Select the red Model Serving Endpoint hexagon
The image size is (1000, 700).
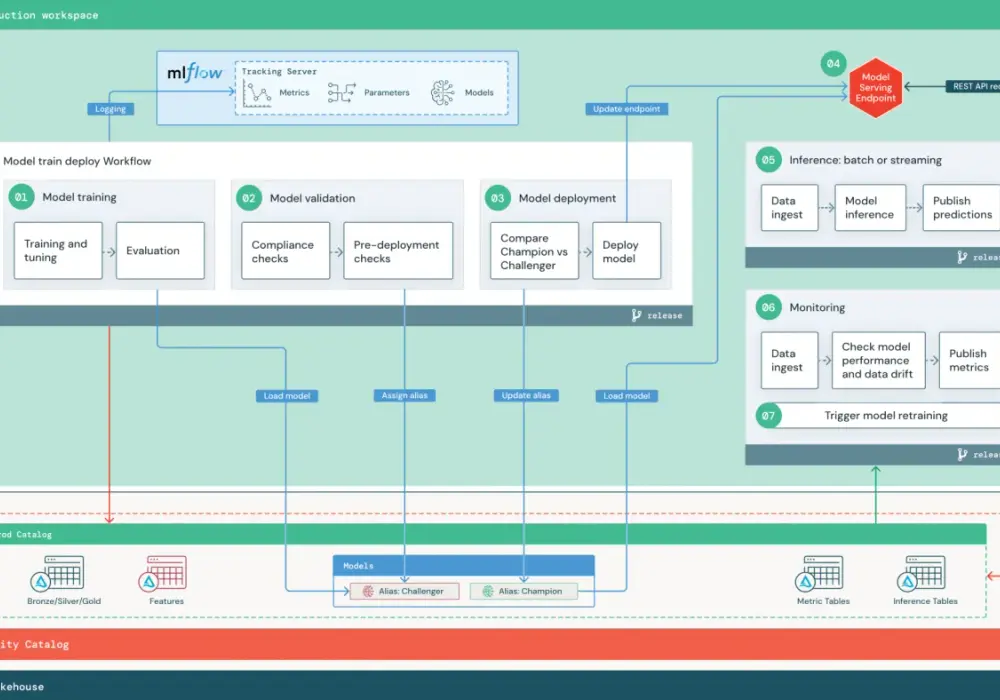[x=875, y=88]
